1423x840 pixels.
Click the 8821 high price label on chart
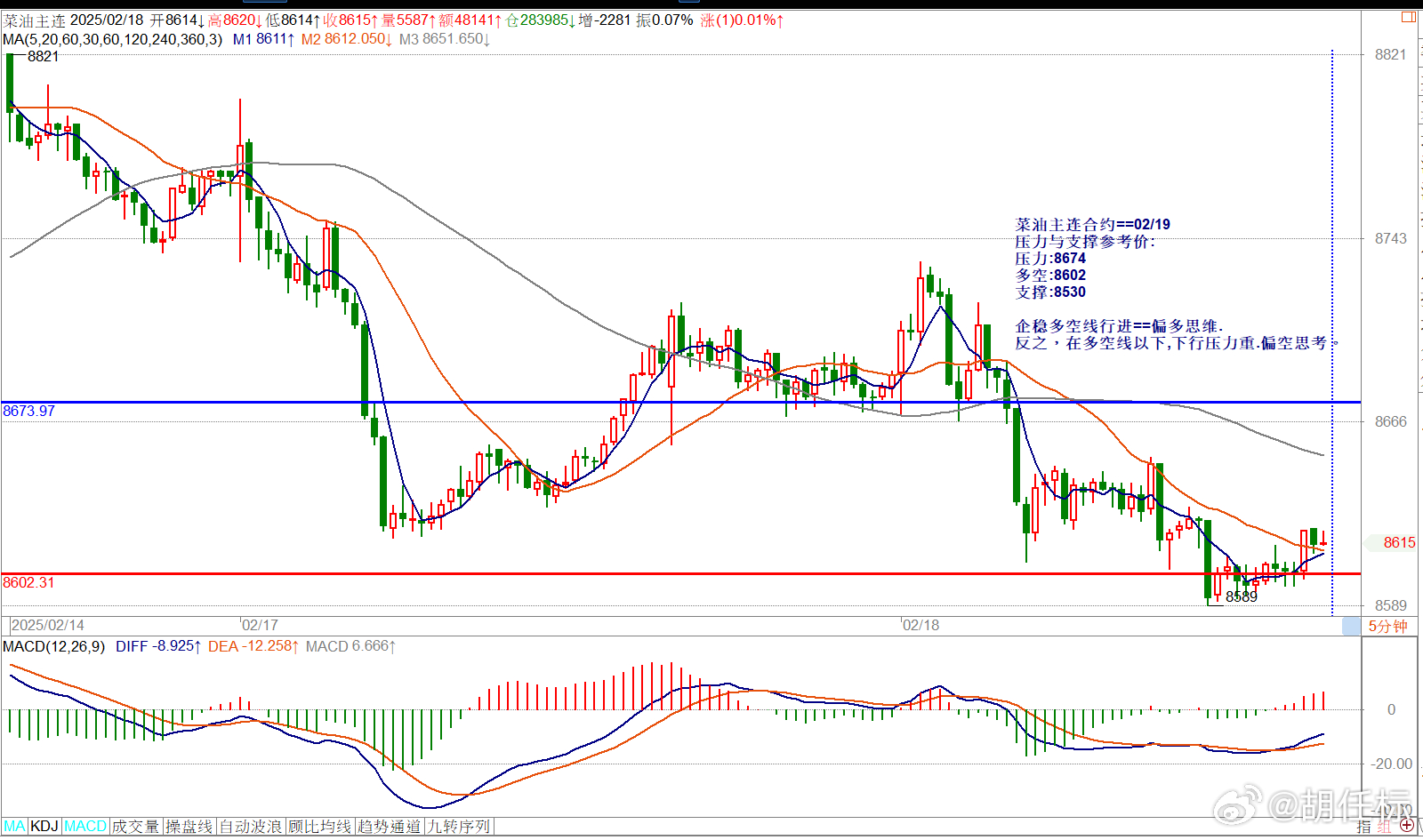(43, 56)
